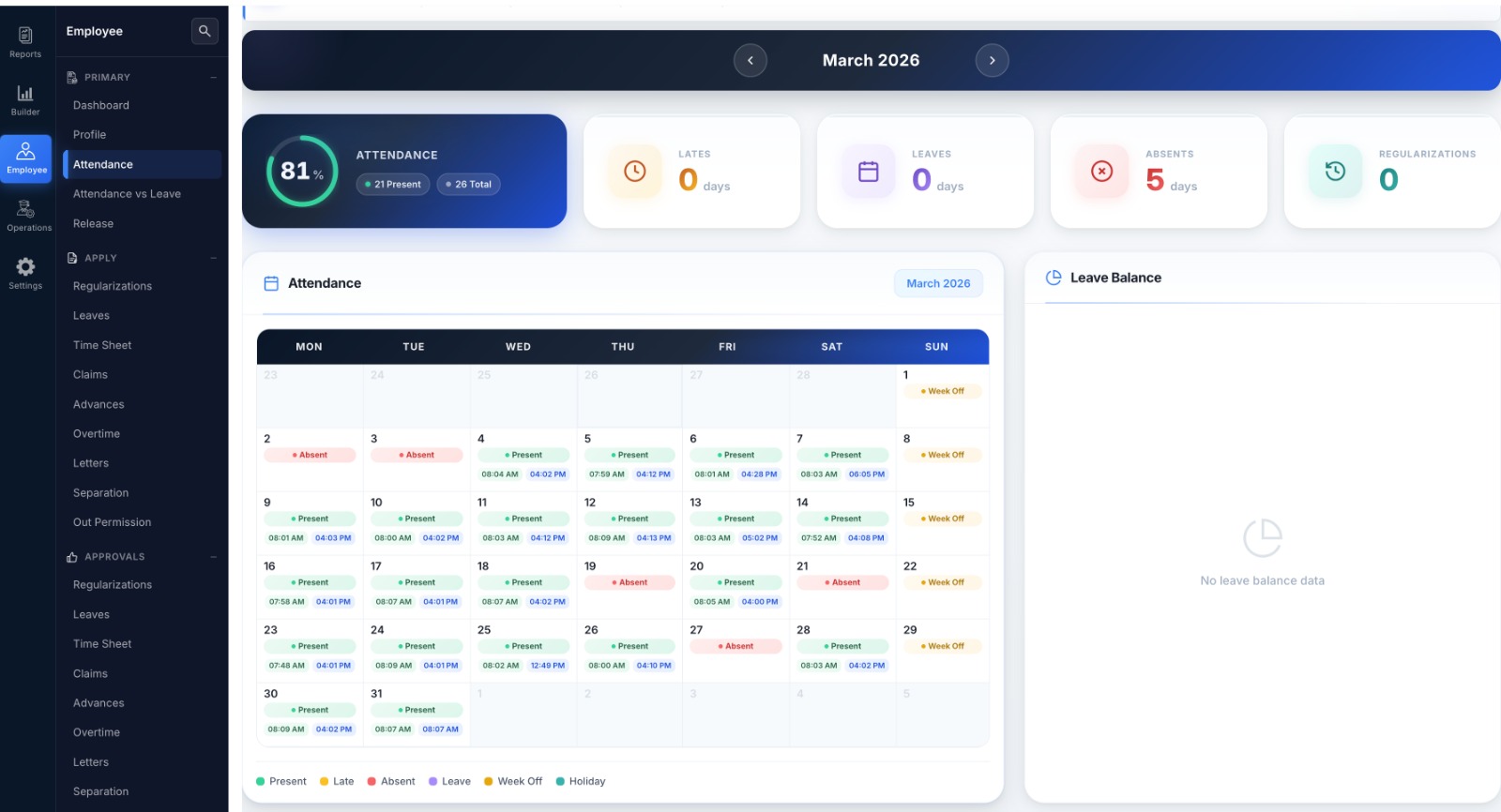This screenshot has height=812, width=1501.
Task: Click the APPROVALS thumbs-up icon
Action: (x=72, y=557)
